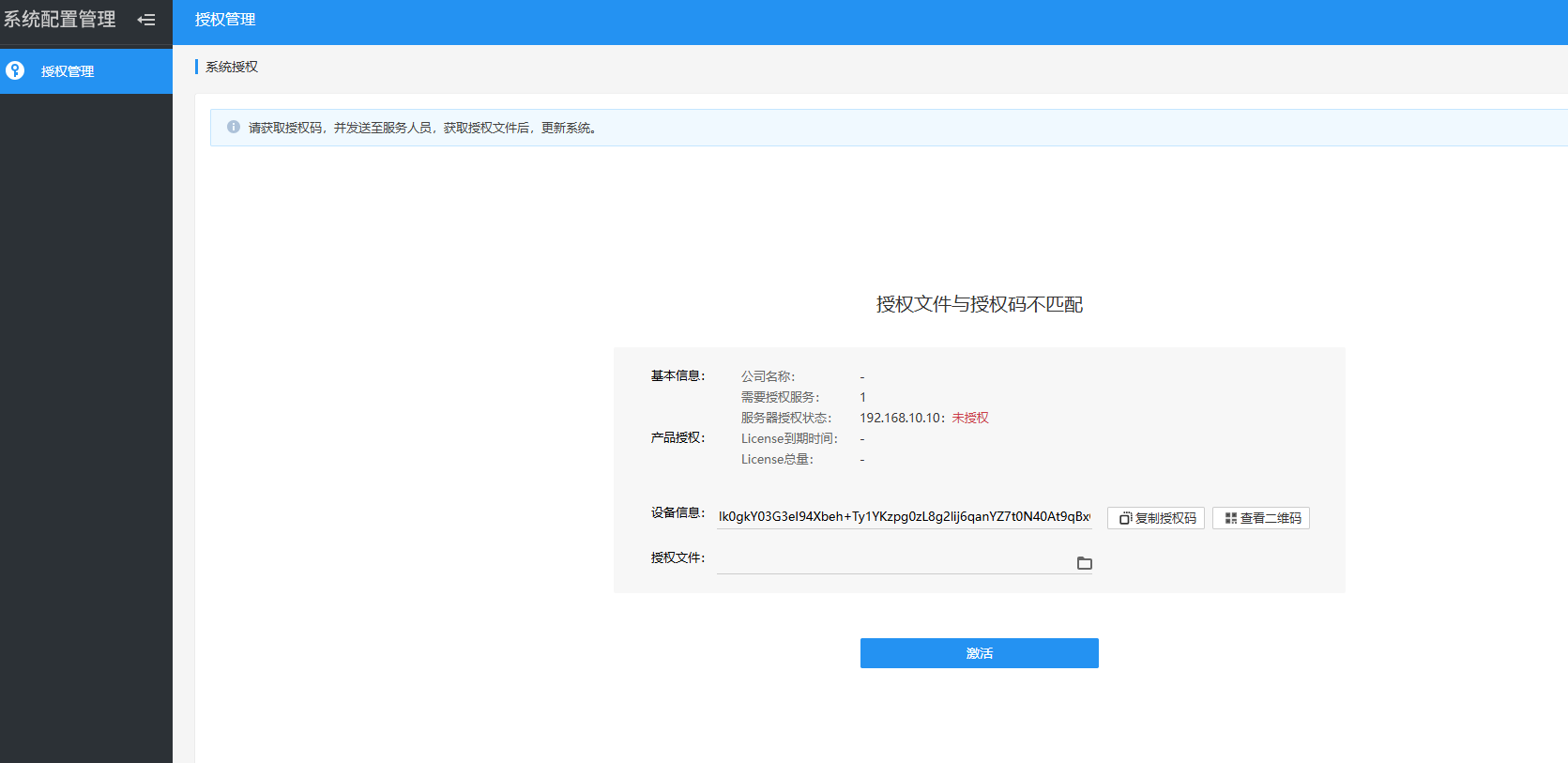Click the 系统配置管理 title
The height and width of the screenshot is (763, 1568).
click(60, 20)
